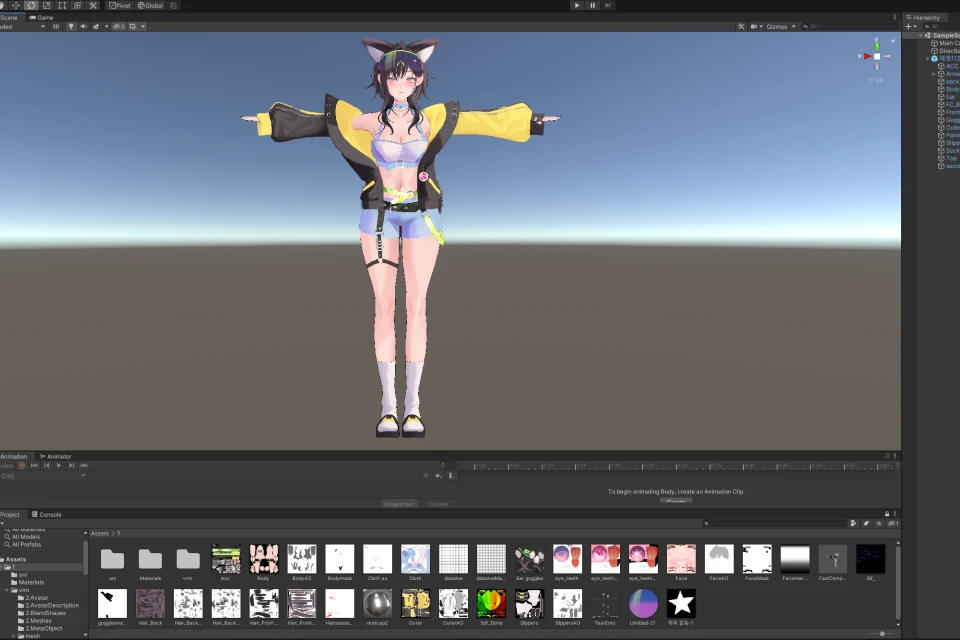Toggle 2D view mode in the Scene
The width and height of the screenshot is (960, 640).
coord(56,26)
